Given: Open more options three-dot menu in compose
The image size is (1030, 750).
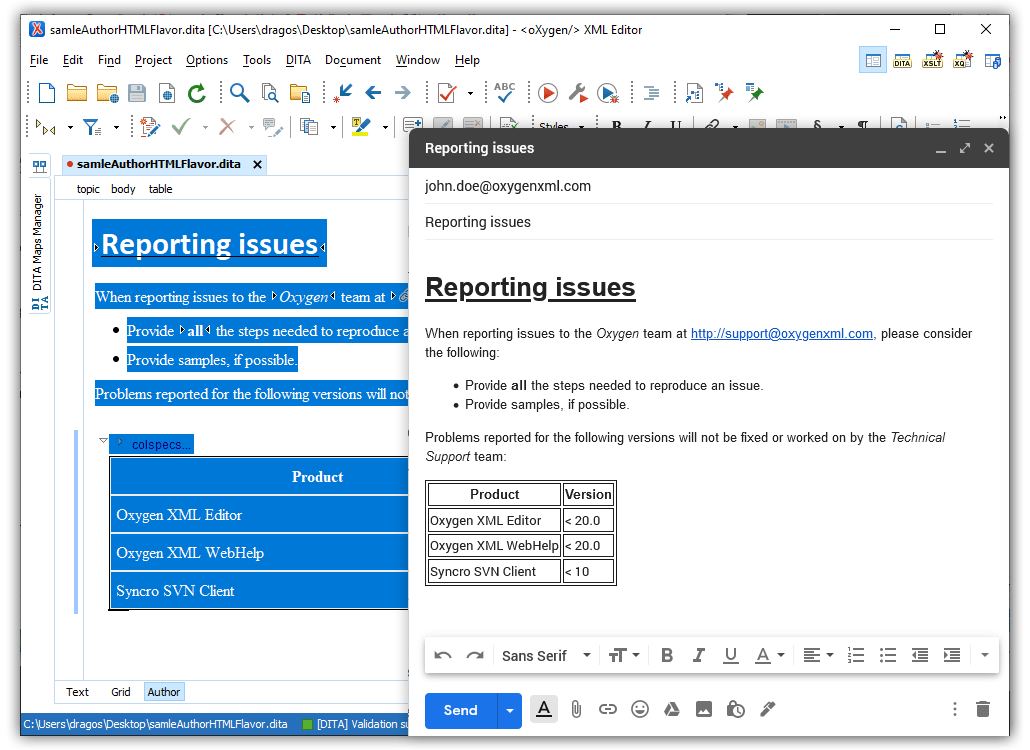Looking at the screenshot, I should (x=954, y=709).
